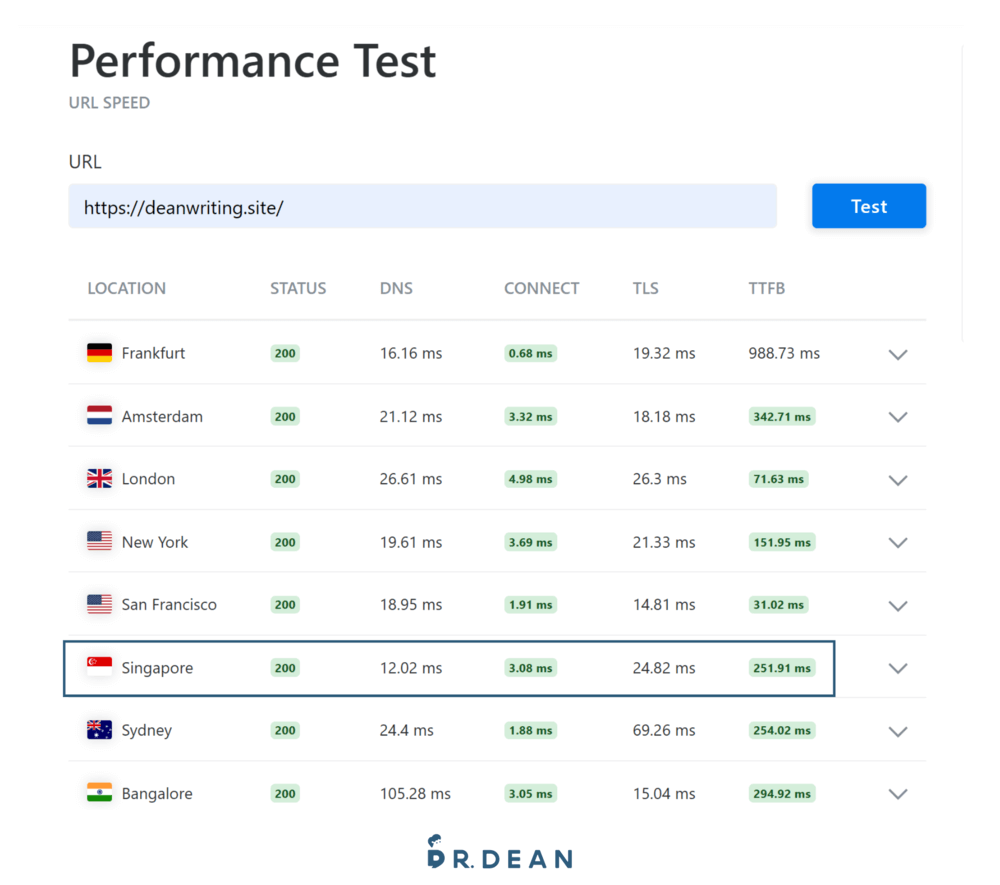The width and height of the screenshot is (1000, 885).
Task: Expand the Frankfurt row details
Action: pos(898,354)
